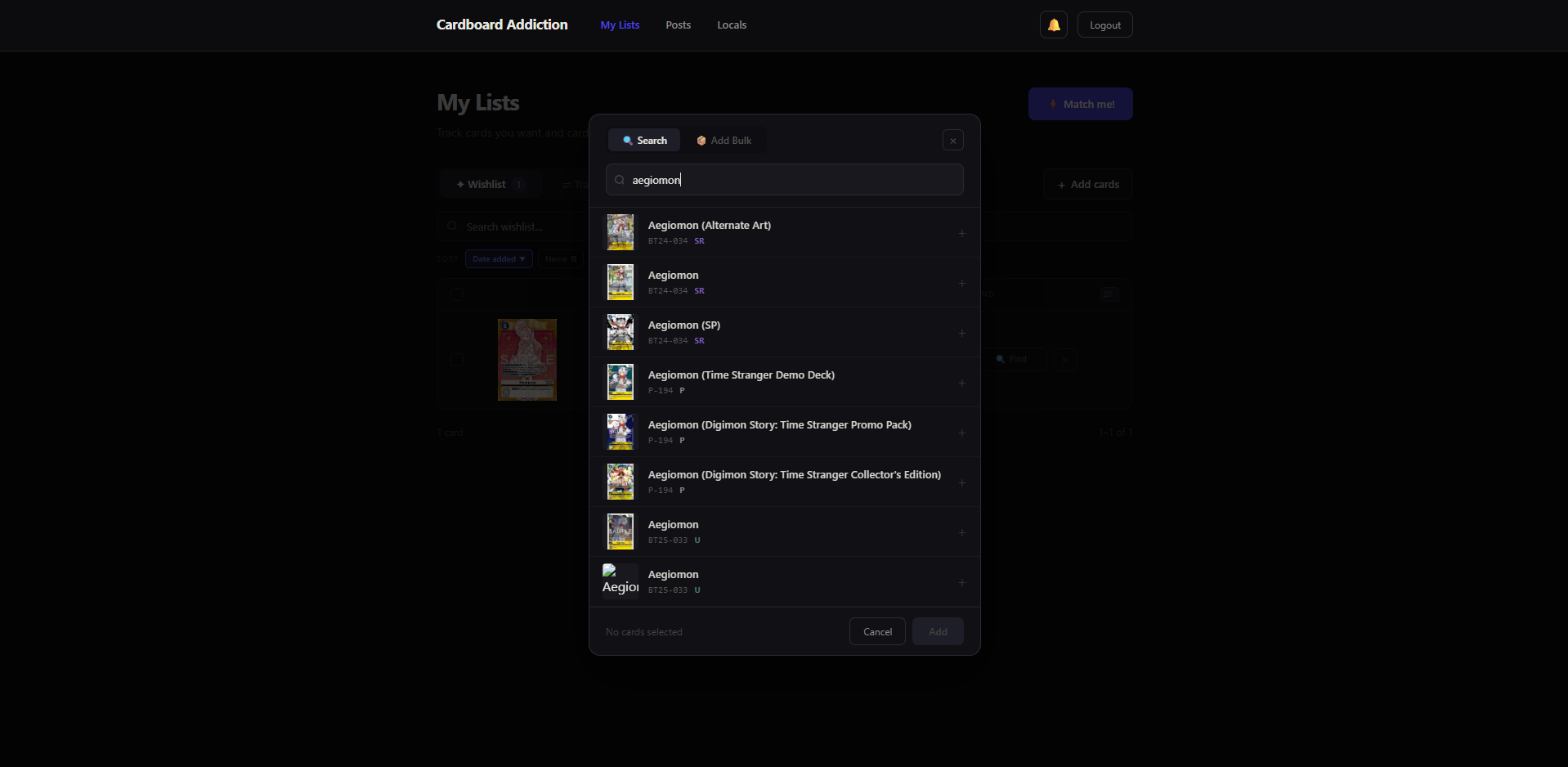Close the card search dialog
The image size is (1568, 767).
tap(952, 141)
